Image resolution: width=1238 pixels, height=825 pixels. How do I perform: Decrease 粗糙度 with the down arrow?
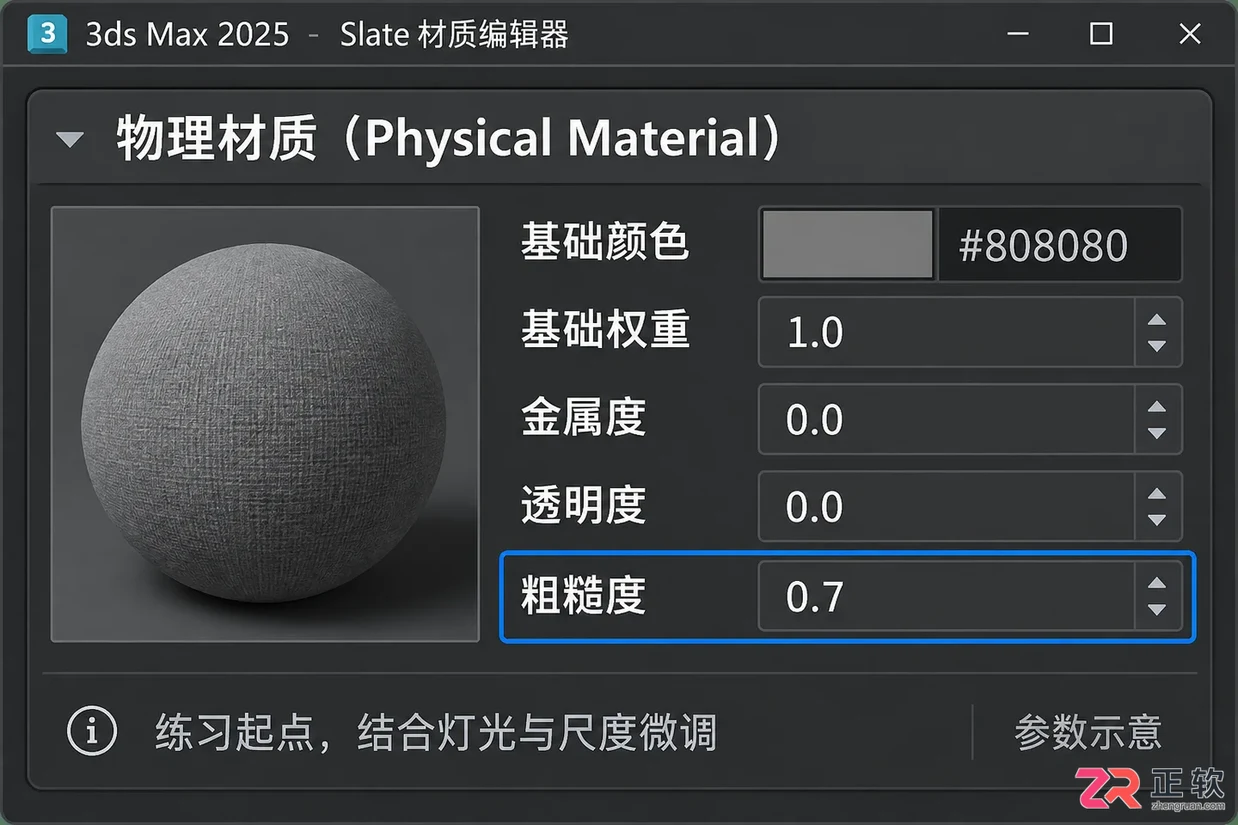click(x=1157, y=609)
